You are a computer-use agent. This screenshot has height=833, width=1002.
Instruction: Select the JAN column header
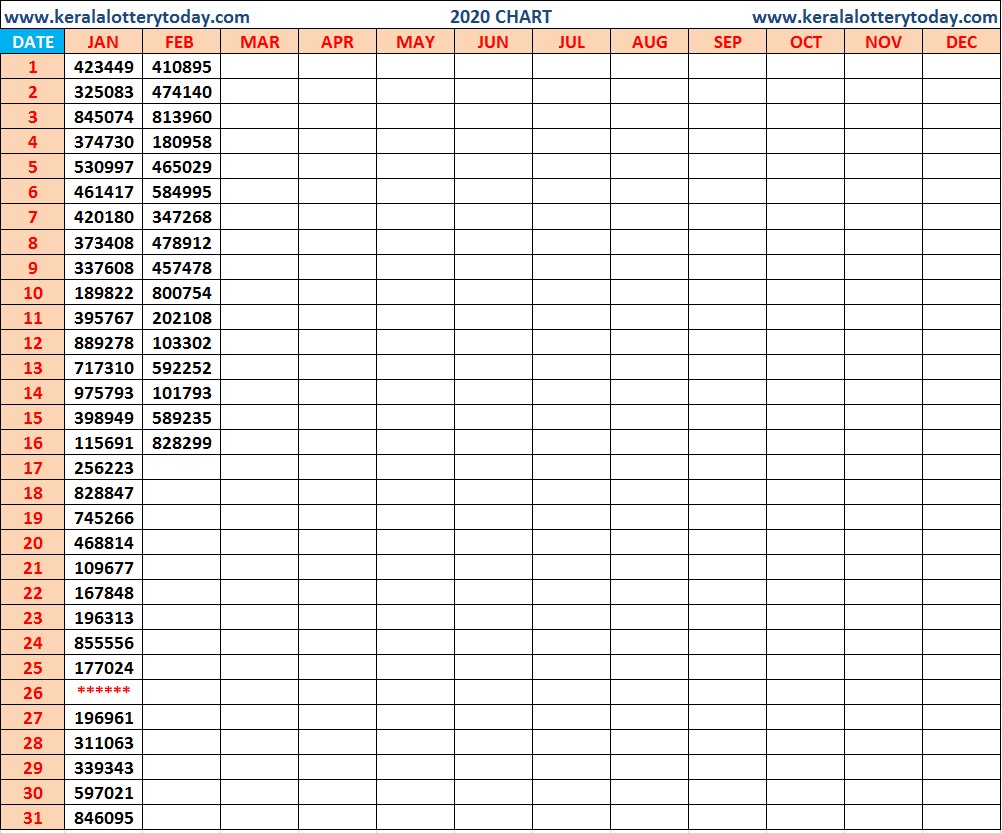(102, 42)
